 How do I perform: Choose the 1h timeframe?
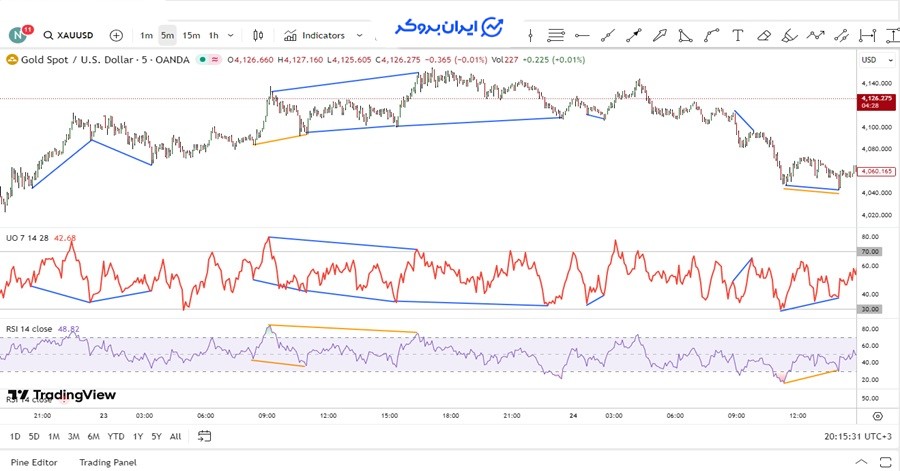coord(213,35)
